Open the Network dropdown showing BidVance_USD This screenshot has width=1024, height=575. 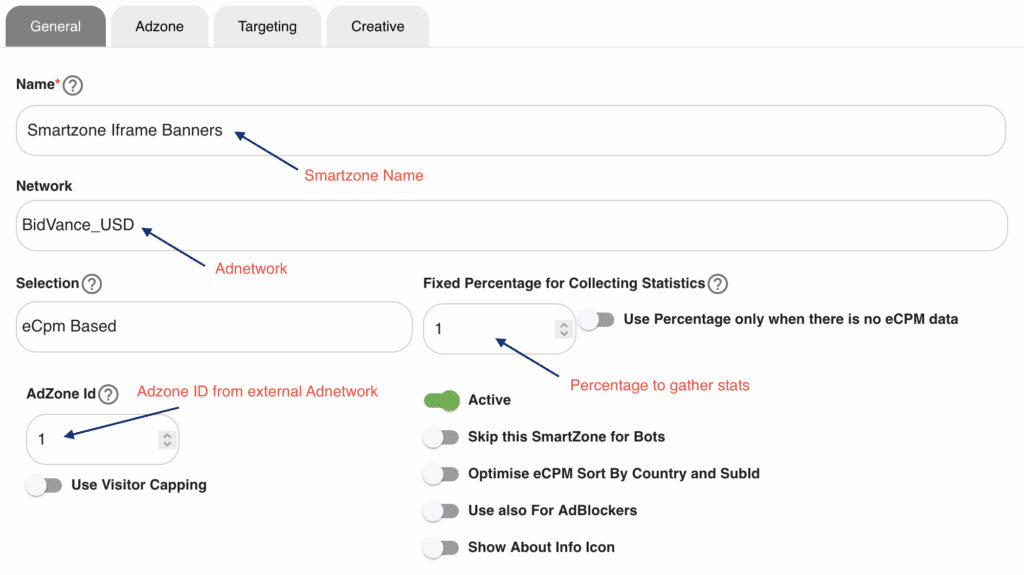pyautogui.click(x=511, y=226)
